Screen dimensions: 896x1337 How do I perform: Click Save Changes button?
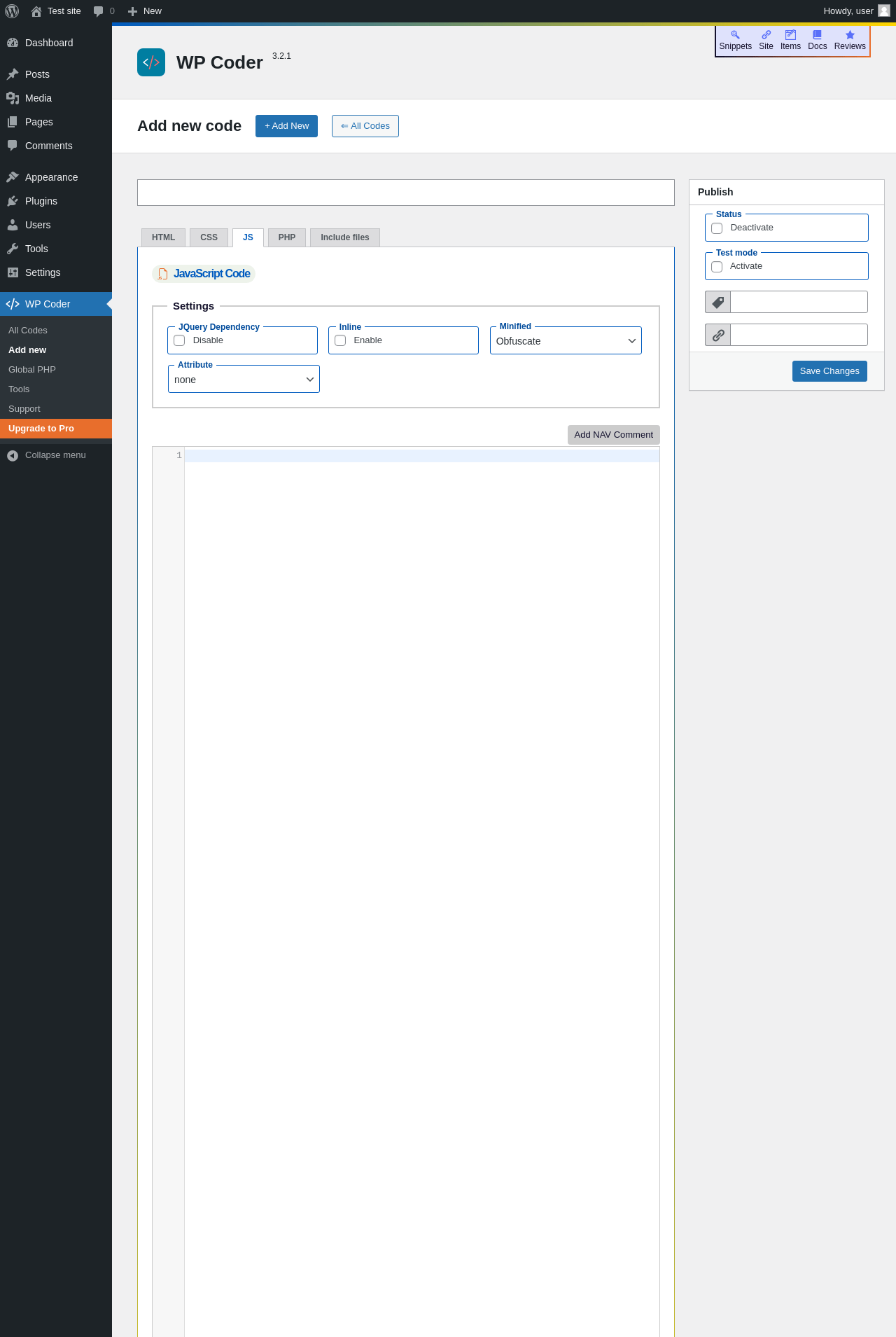pos(829,371)
